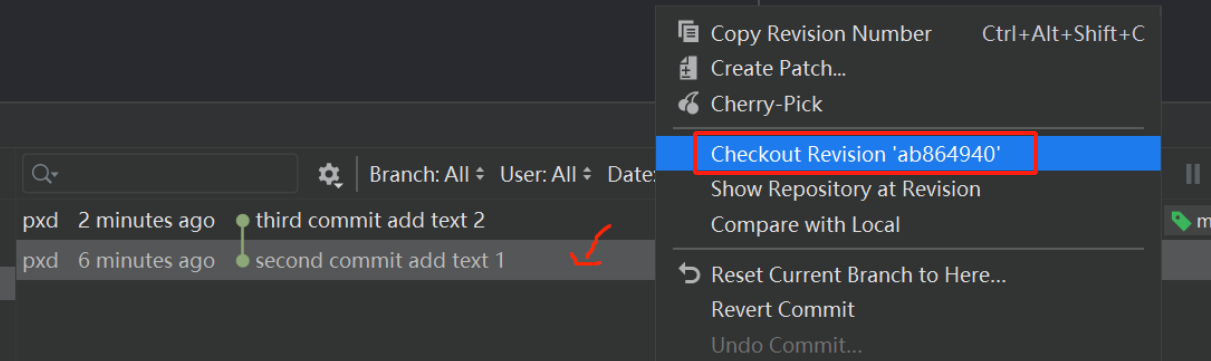
Task: Open the Date filter dropdown
Action: click(x=630, y=174)
